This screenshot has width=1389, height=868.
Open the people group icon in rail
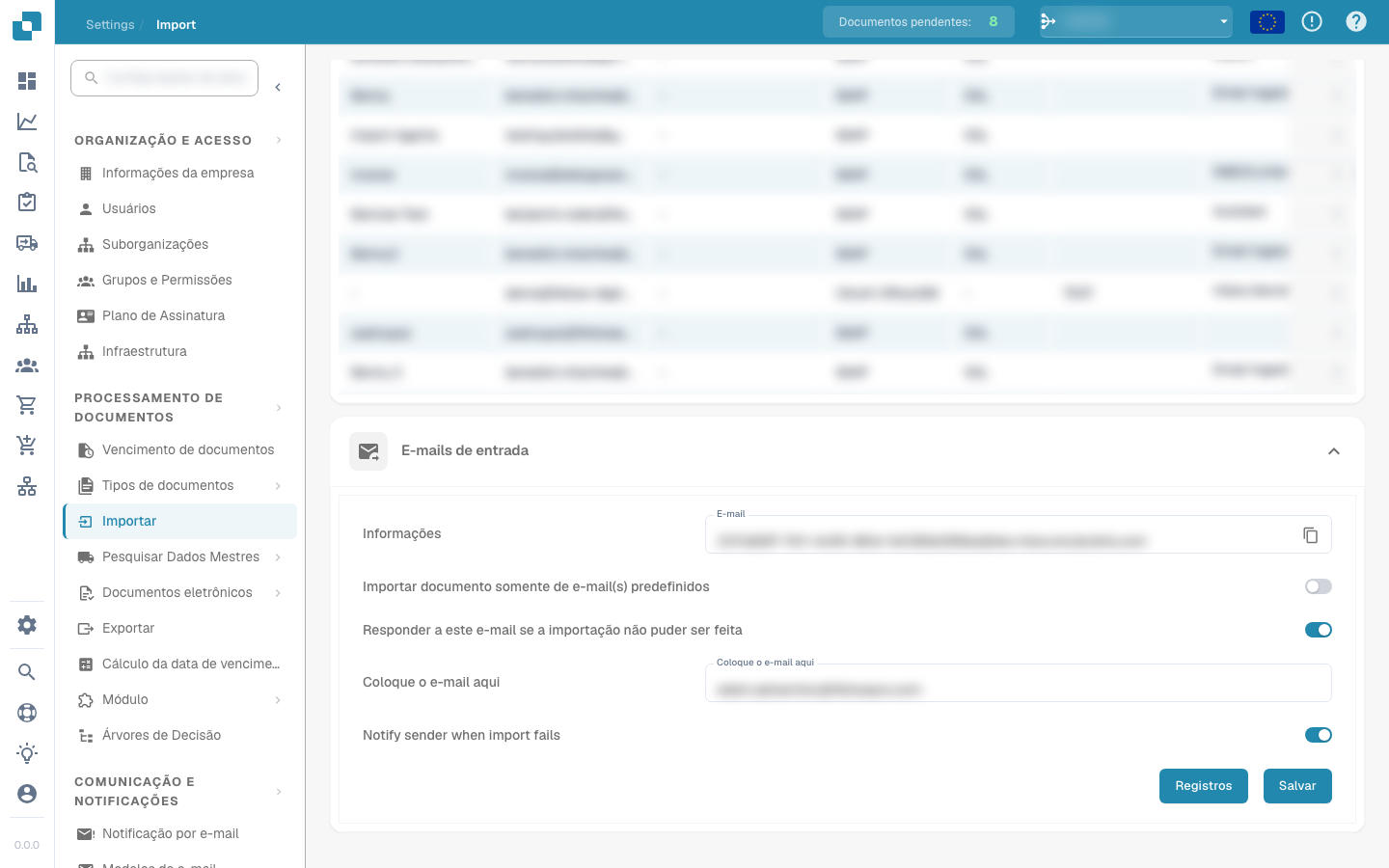tap(27, 366)
